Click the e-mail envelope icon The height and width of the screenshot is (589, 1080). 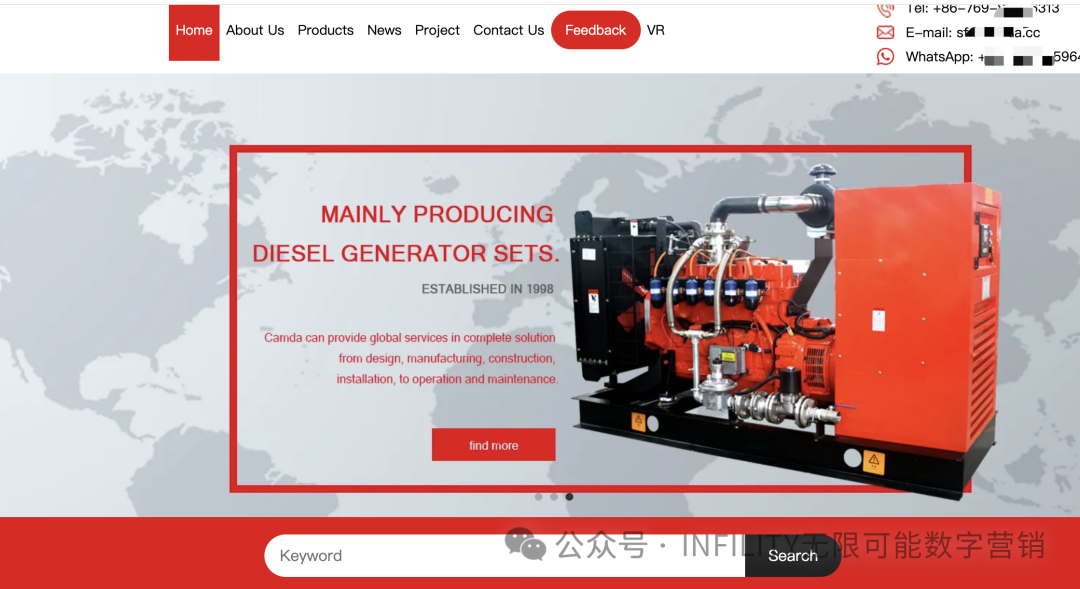click(x=885, y=32)
